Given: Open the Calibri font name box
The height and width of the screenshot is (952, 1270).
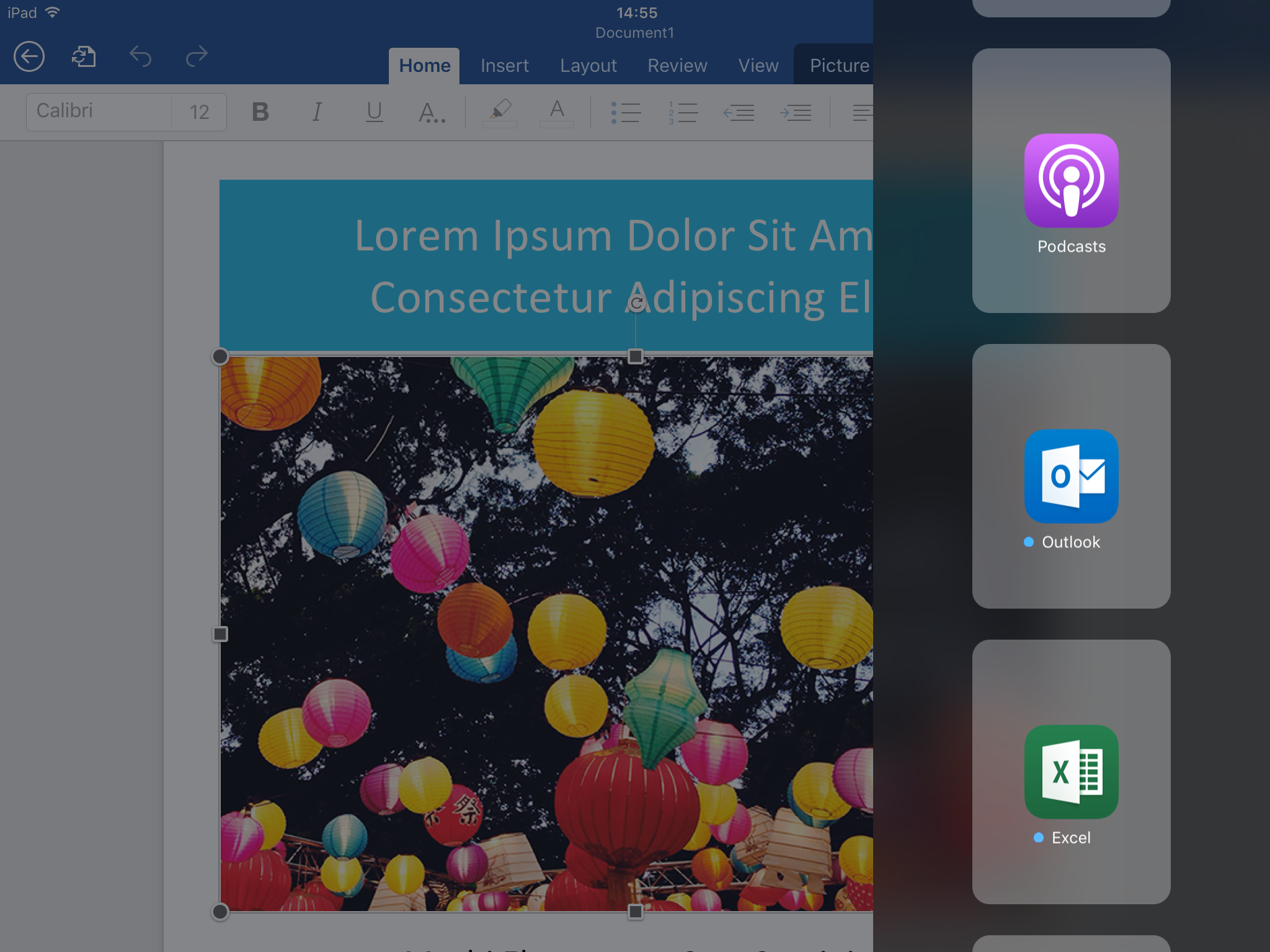Looking at the screenshot, I should click(x=99, y=112).
